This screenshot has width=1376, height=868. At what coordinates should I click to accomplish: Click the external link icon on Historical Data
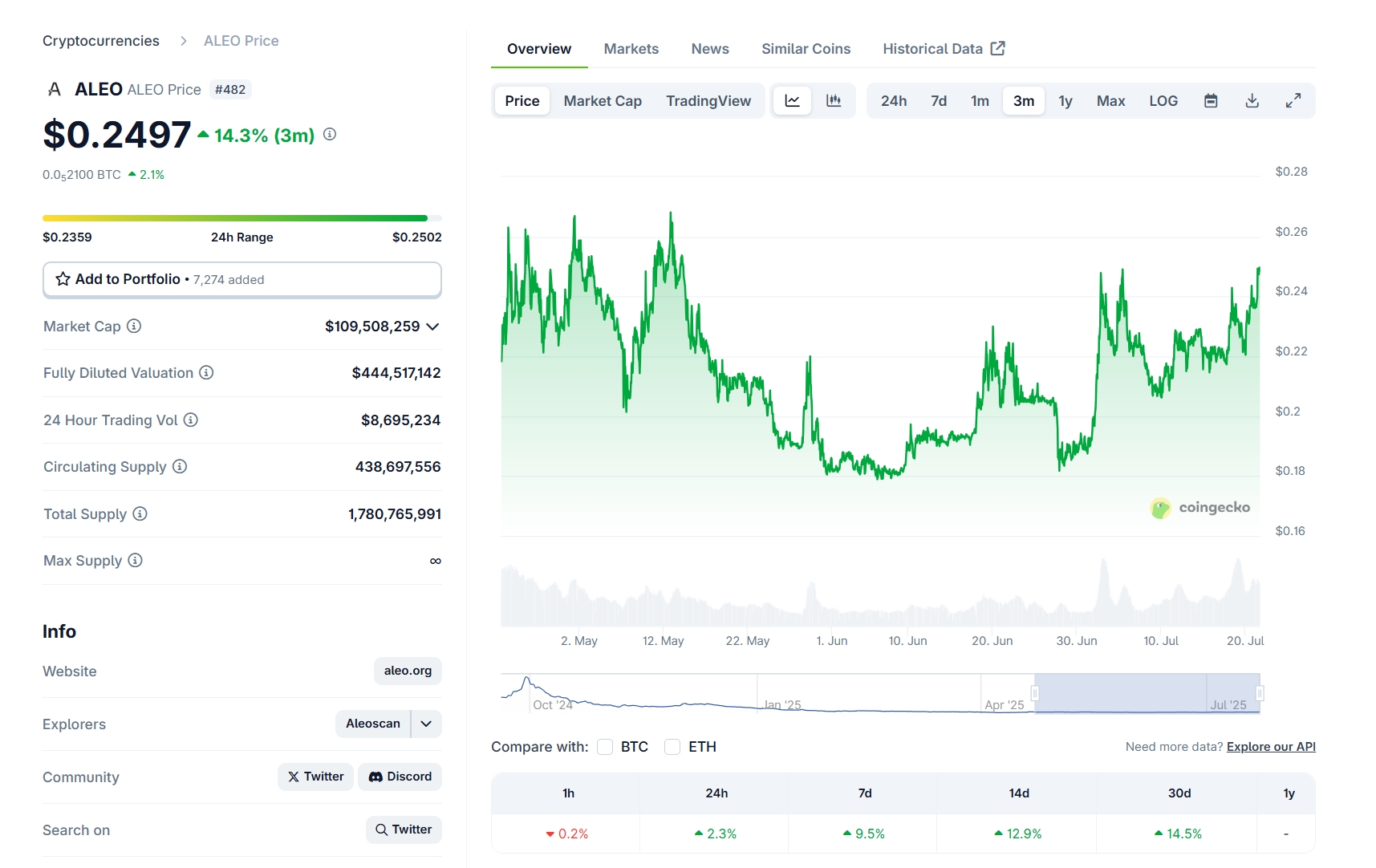tap(997, 48)
